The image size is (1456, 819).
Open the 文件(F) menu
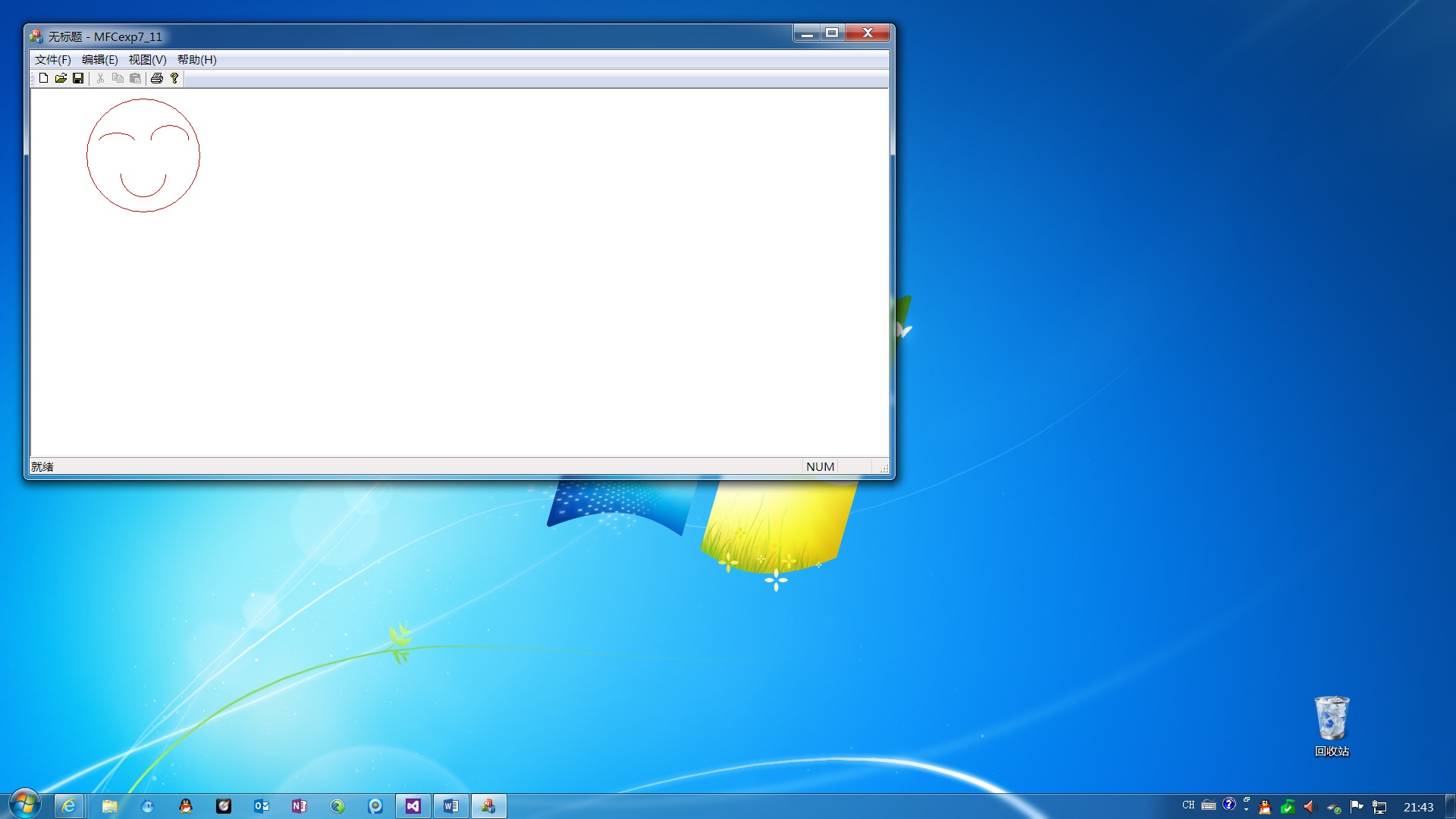coord(52,60)
